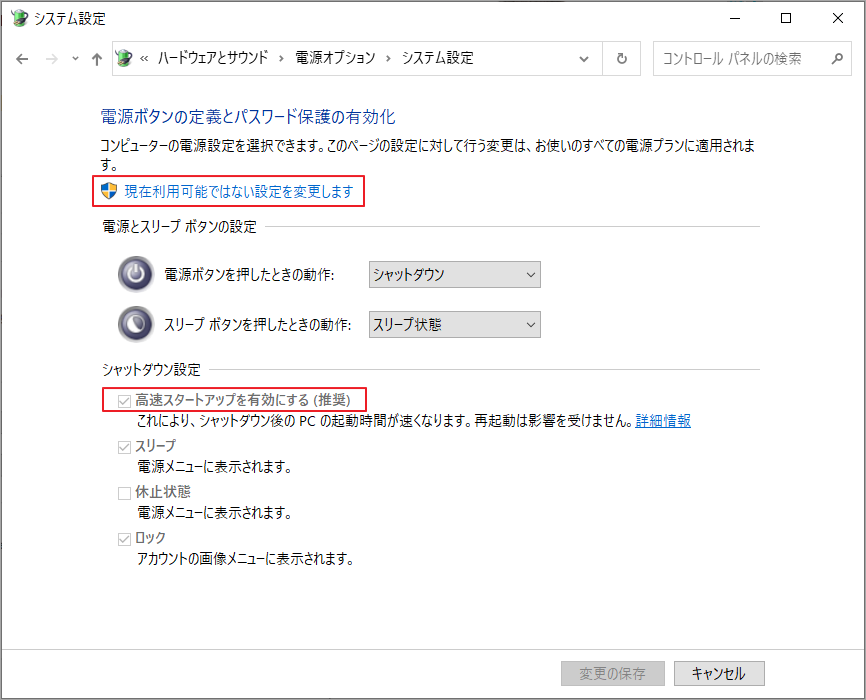Uncheck the ロック checkbox
866x700 pixels.
(x=124, y=537)
